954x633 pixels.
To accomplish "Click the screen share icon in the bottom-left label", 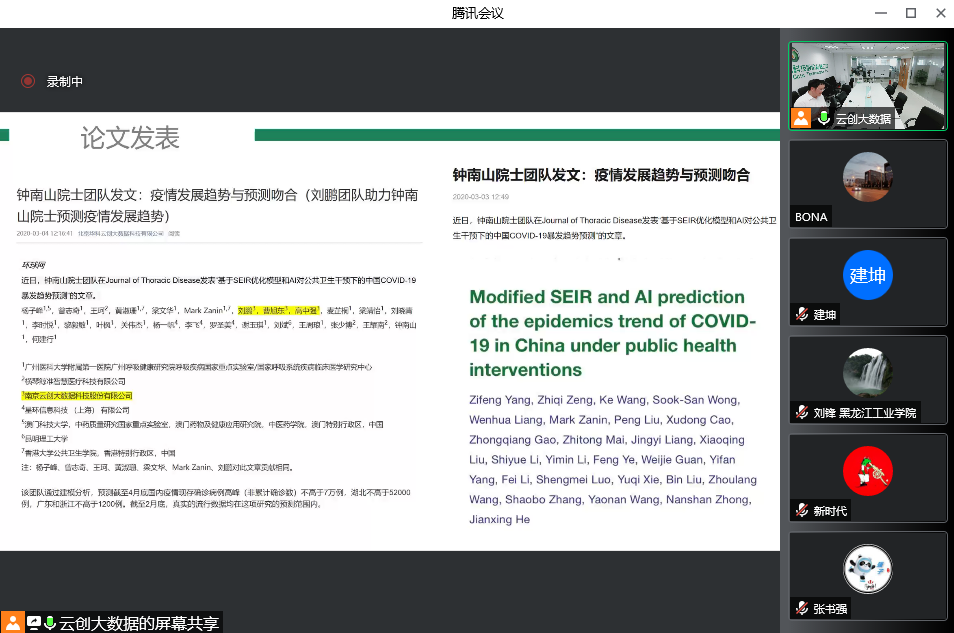I will (33, 623).
